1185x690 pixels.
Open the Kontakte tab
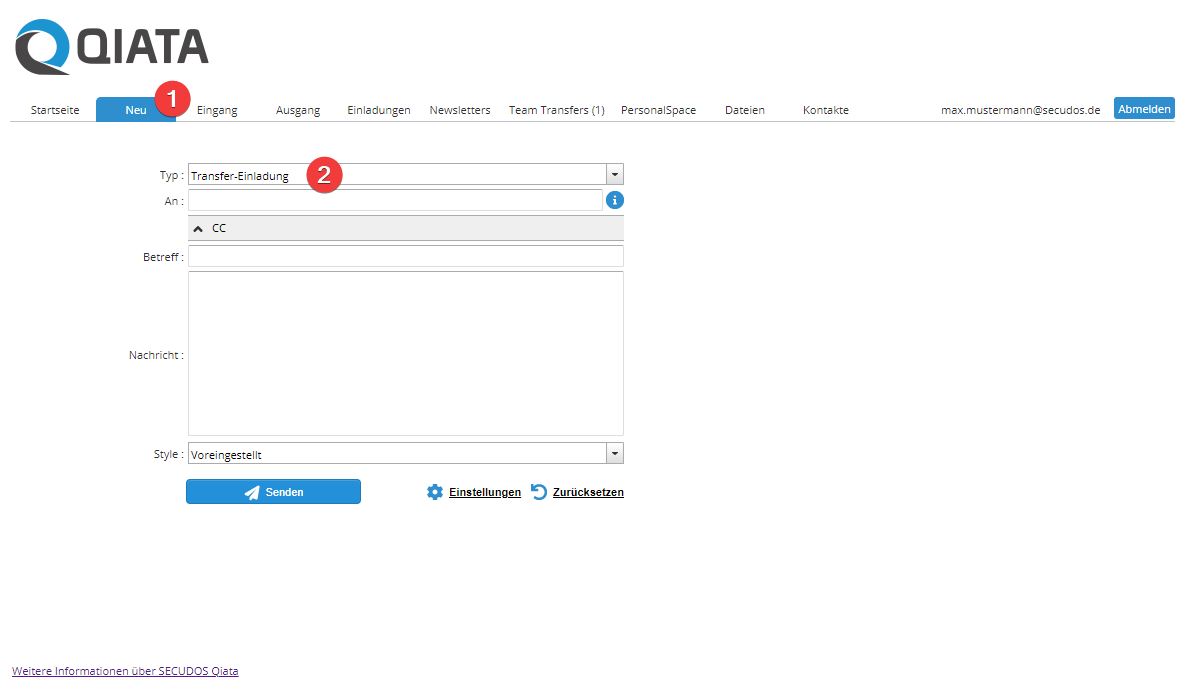[826, 110]
